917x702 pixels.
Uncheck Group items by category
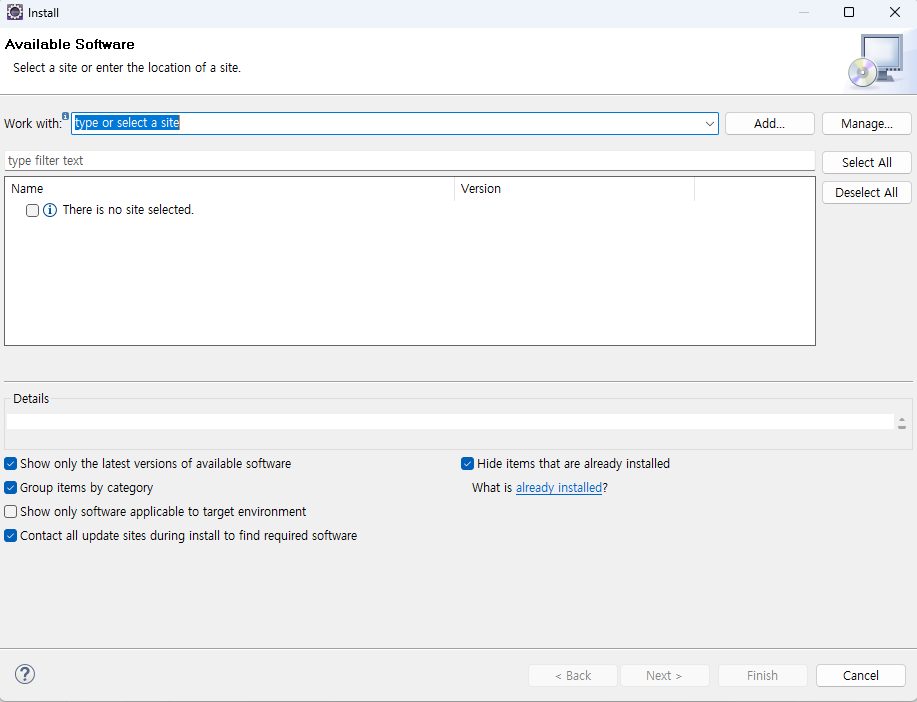point(11,488)
